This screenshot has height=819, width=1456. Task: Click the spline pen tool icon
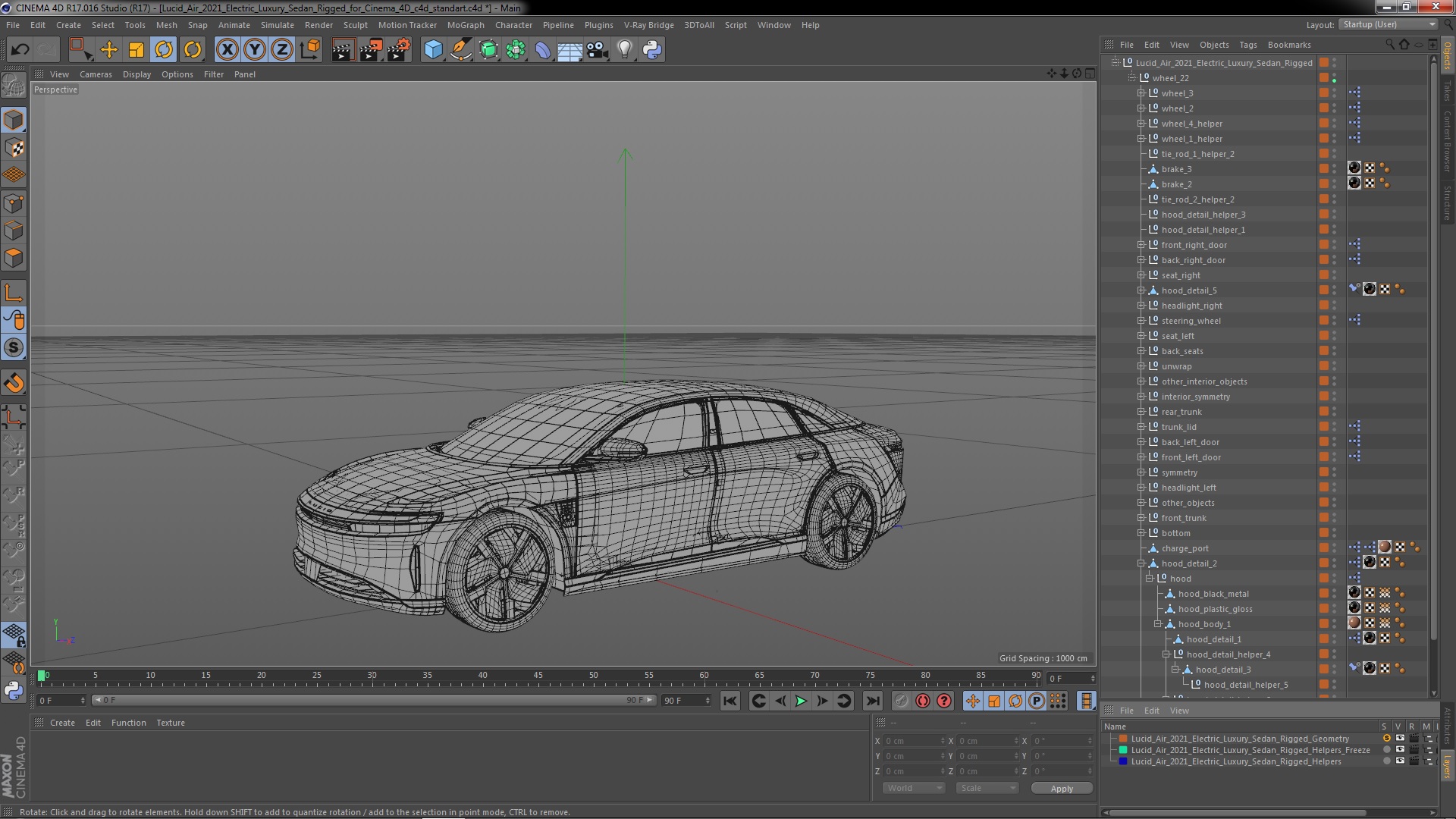pyautogui.click(x=460, y=50)
